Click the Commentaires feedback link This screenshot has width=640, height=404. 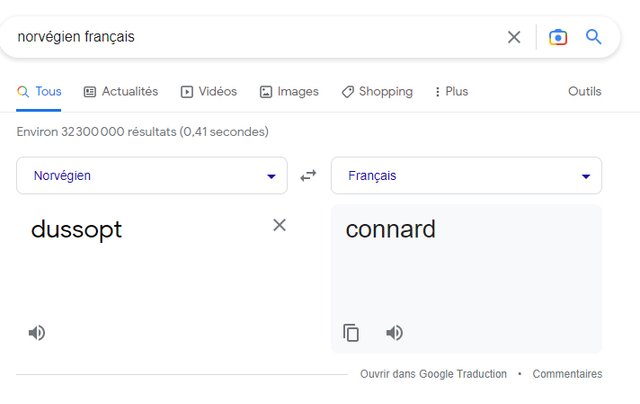coord(567,374)
